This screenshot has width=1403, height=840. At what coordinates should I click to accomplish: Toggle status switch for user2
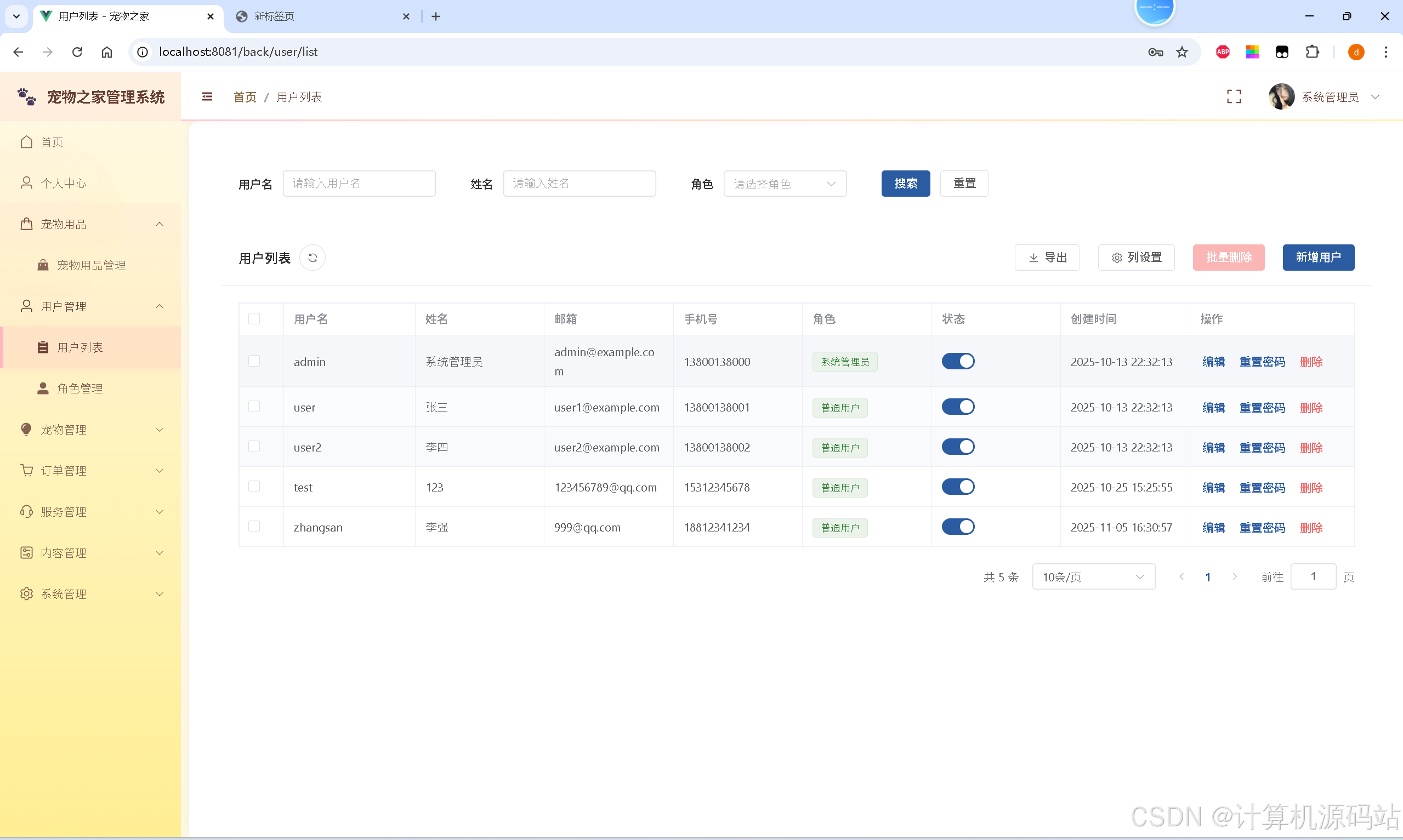958,447
